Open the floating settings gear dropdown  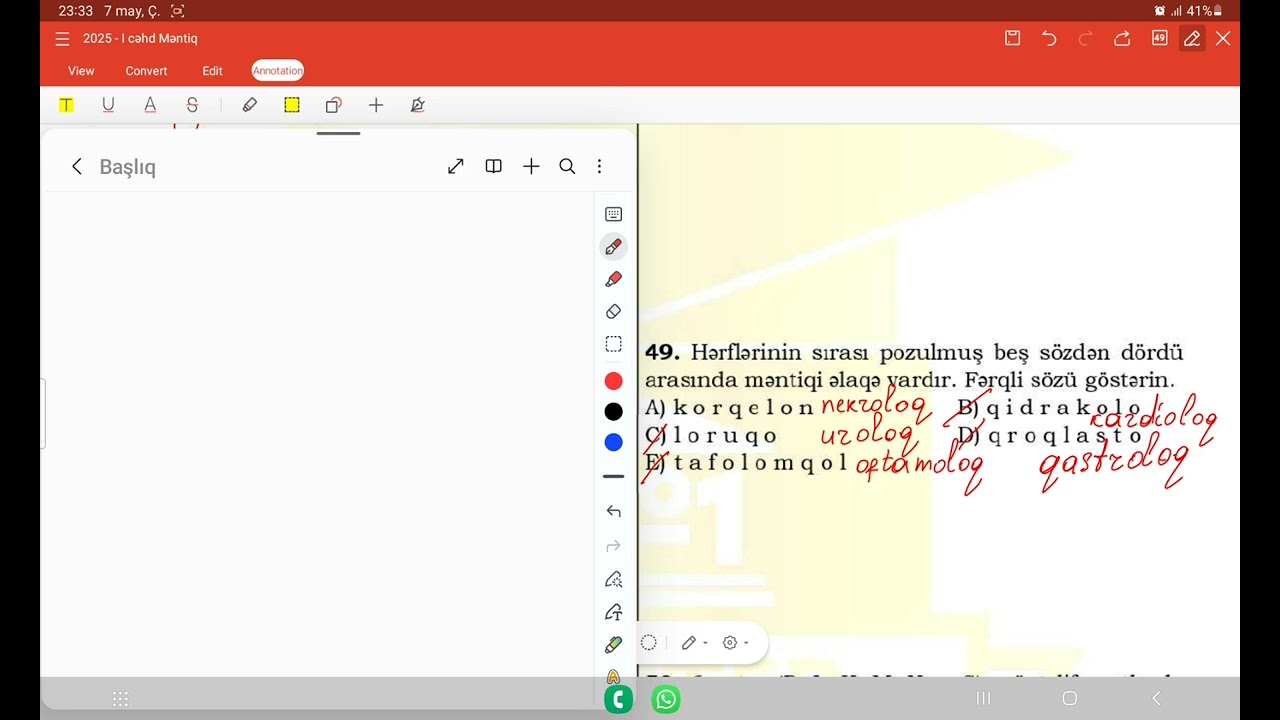(735, 643)
